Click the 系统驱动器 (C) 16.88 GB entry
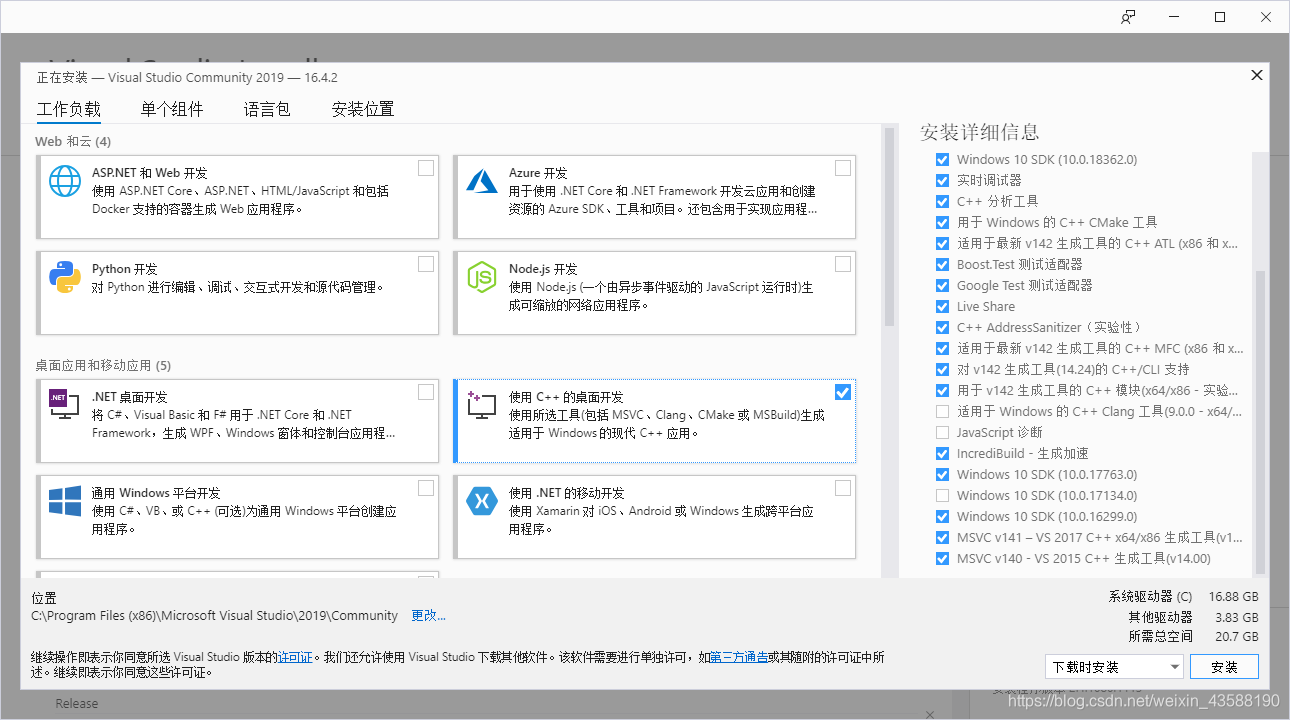The height and width of the screenshot is (720, 1290). (1183, 596)
